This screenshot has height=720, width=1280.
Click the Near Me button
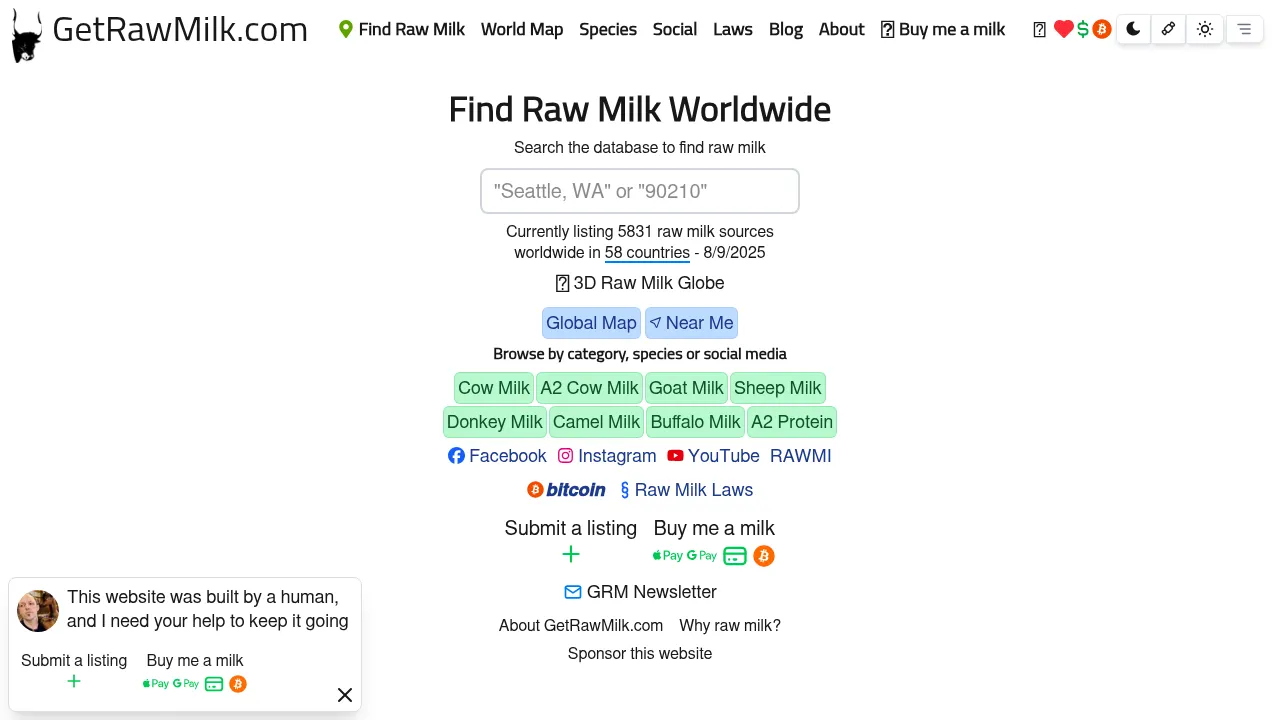pos(691,323)
